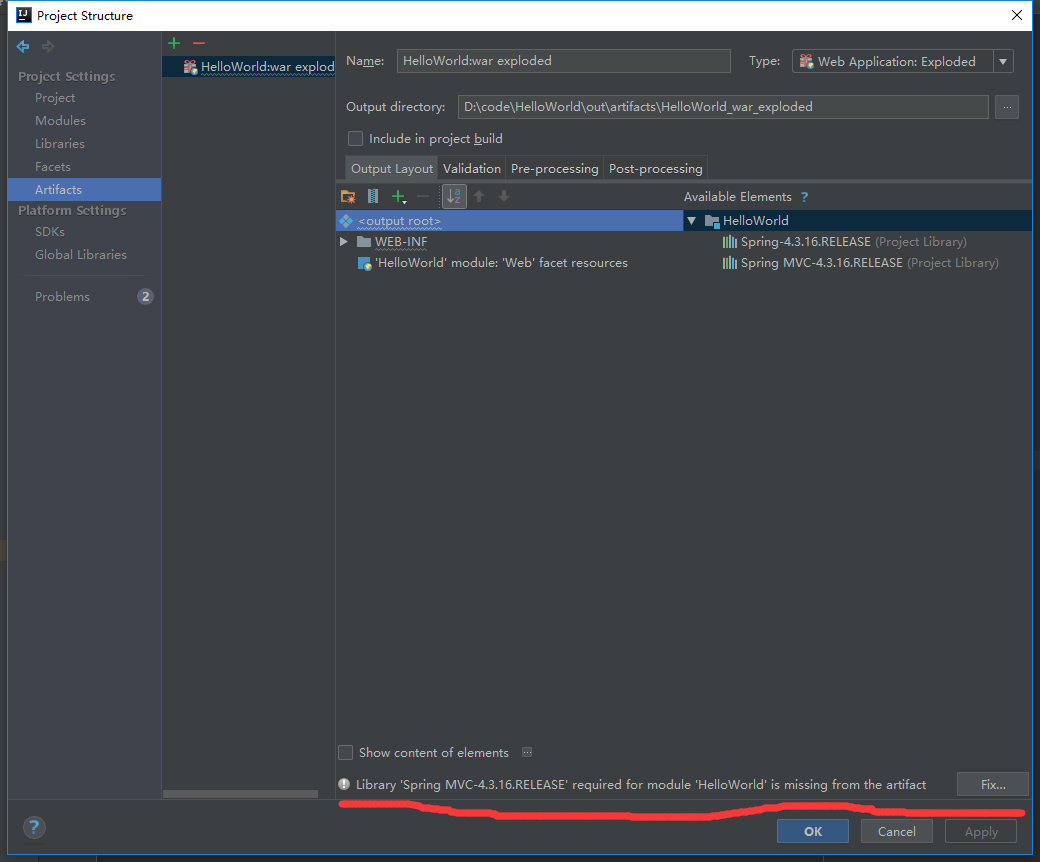Open Add Copy Of plus menu
1040x862 pixels.
[399, 196]
